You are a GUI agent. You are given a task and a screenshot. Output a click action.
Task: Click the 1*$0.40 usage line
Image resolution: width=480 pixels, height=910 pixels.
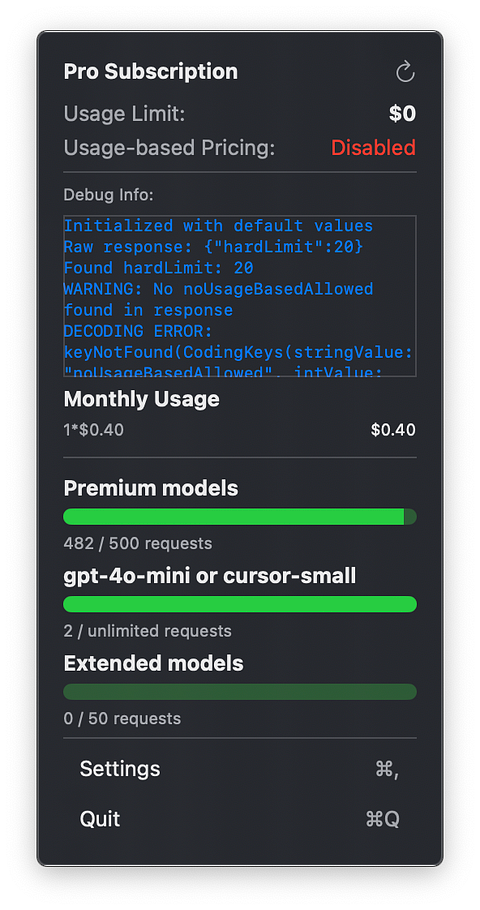click(93, 430)
